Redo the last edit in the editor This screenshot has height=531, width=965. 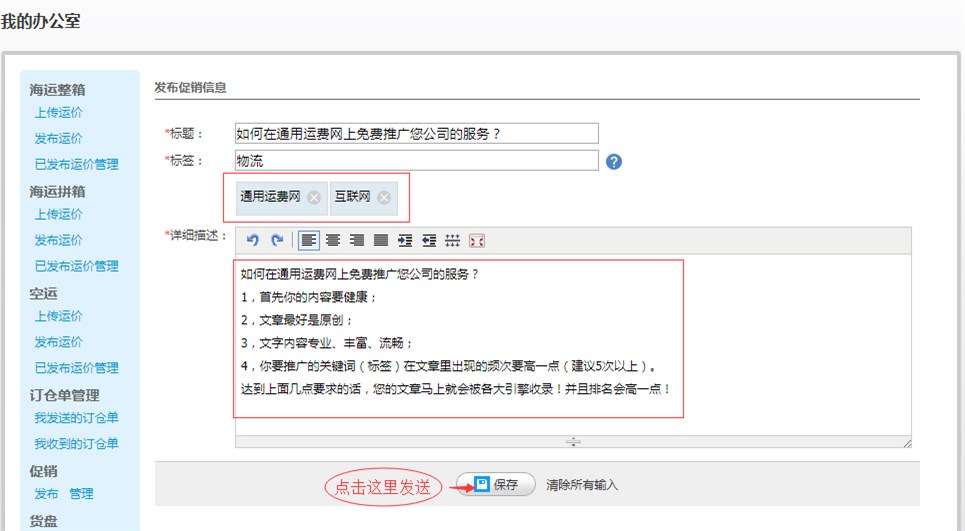(x=277, y=240)
